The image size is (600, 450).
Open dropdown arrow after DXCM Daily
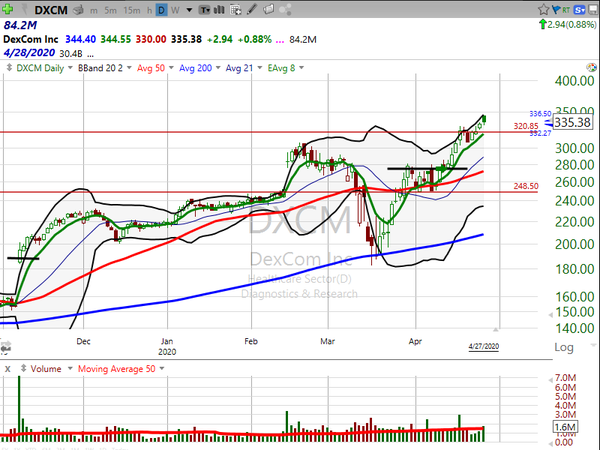click(x=70, y=68)
